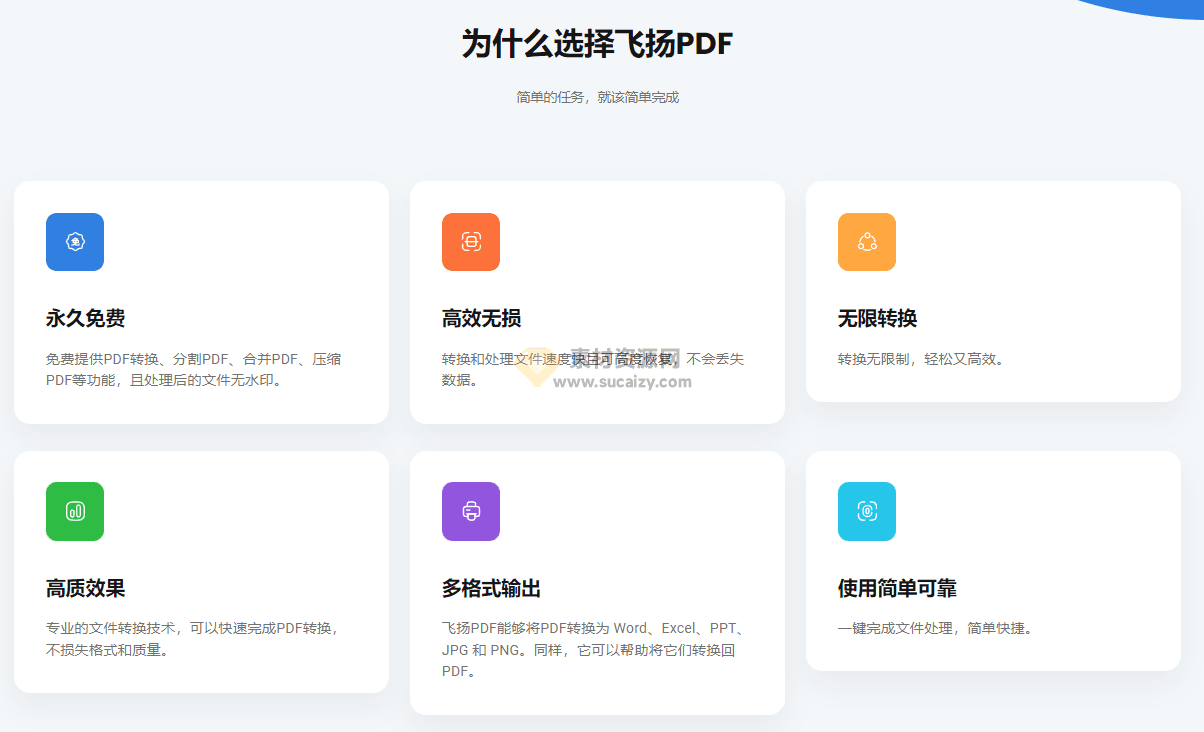Select the subtitle 简单的任务，就该简单完成

point(596,98)
